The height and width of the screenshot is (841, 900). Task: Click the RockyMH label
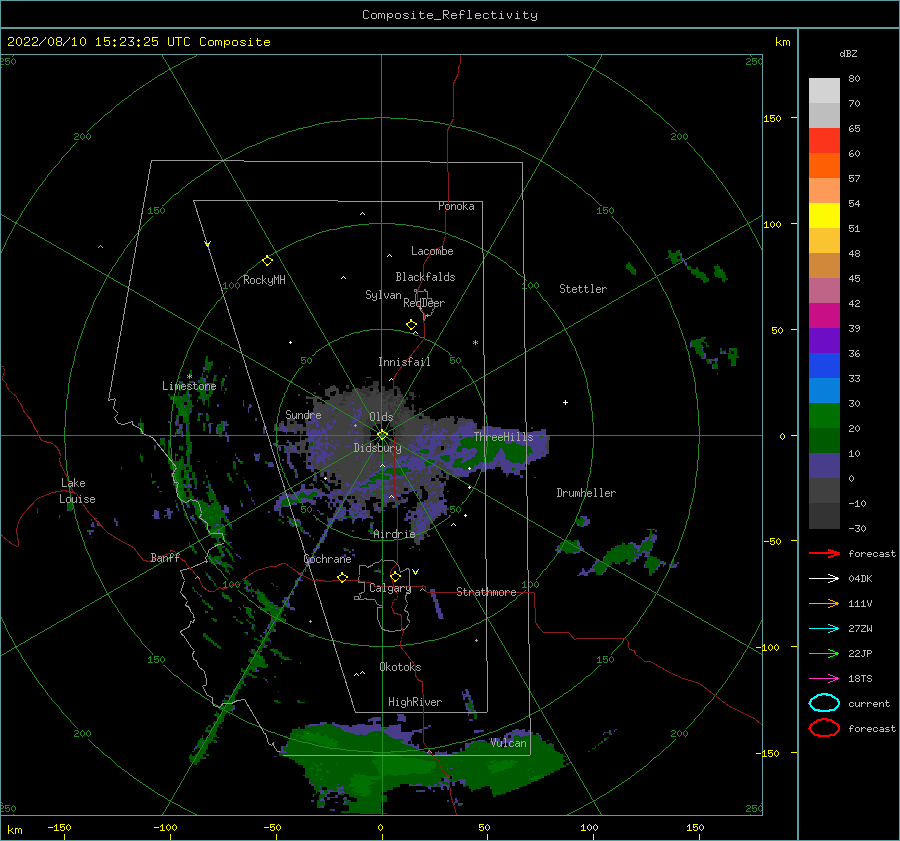coord(264,280)
